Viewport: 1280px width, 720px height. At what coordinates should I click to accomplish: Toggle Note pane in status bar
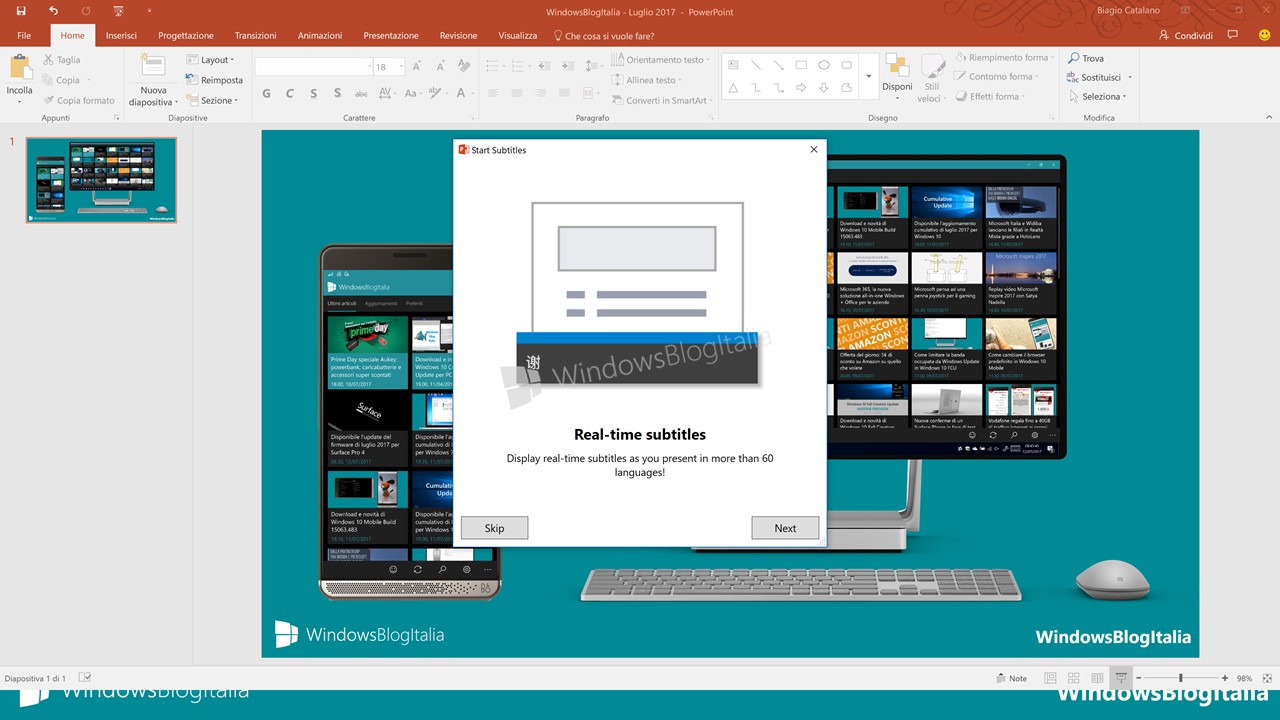click(x=1010, y=678)
